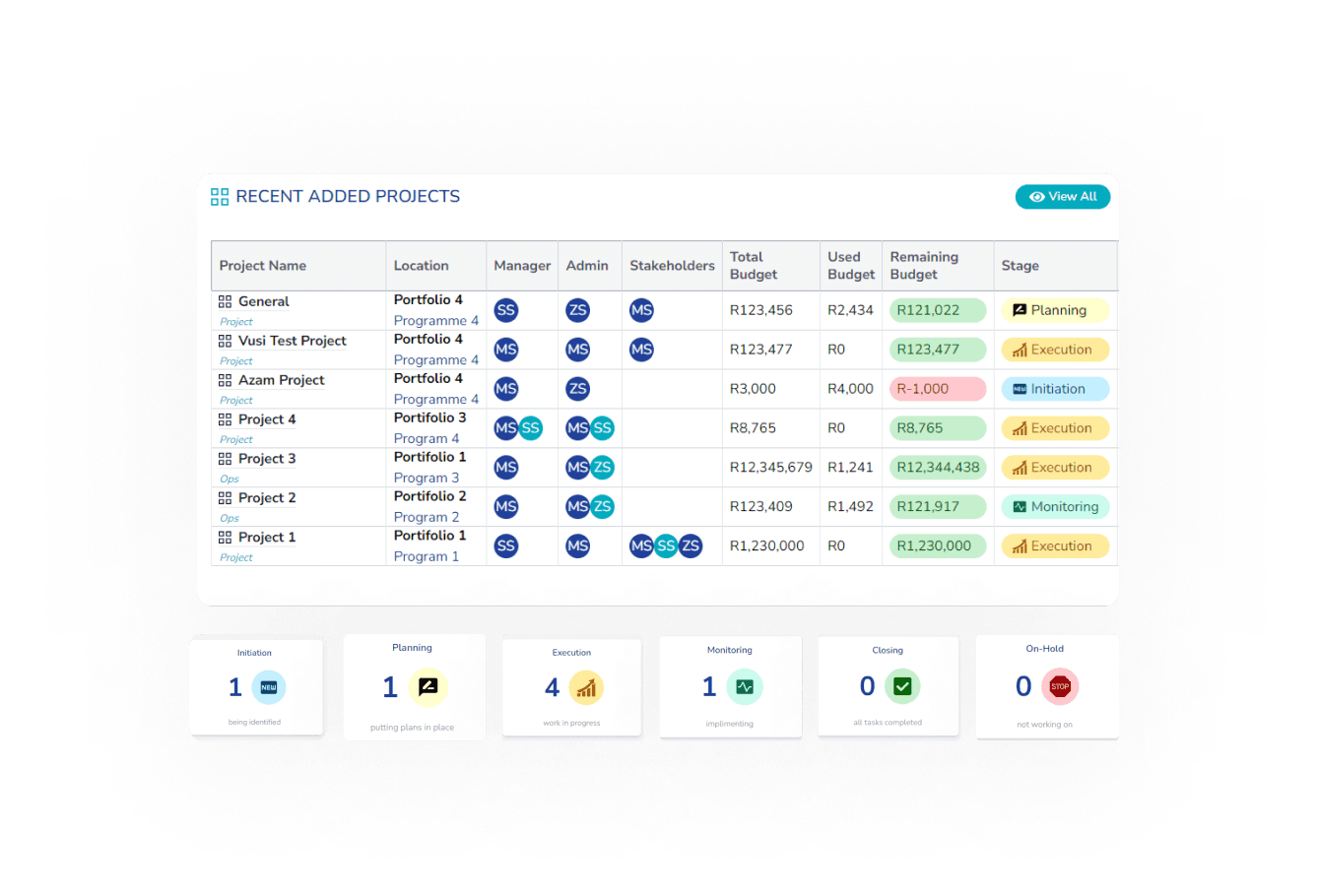The height and width of the screenshot is (896, 1317).
Task: Click teal SS stakeholder avatar in Project 1 row
Action: click(x=666, y=546)
